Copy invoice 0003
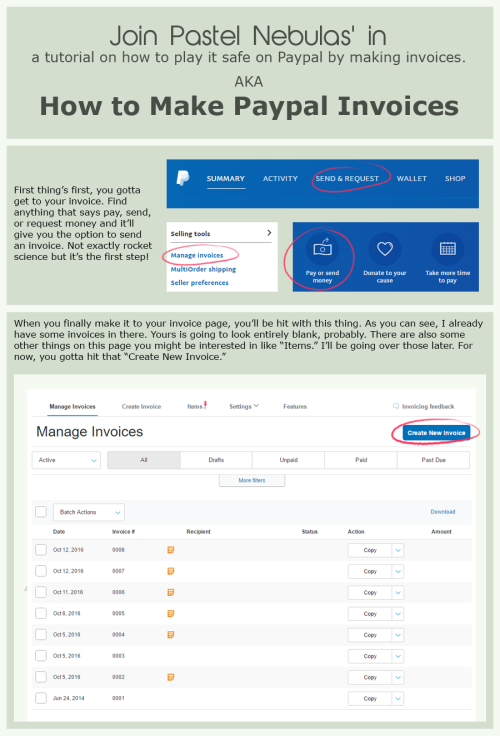This screenshot has height=736, width=500. (370, 656)
